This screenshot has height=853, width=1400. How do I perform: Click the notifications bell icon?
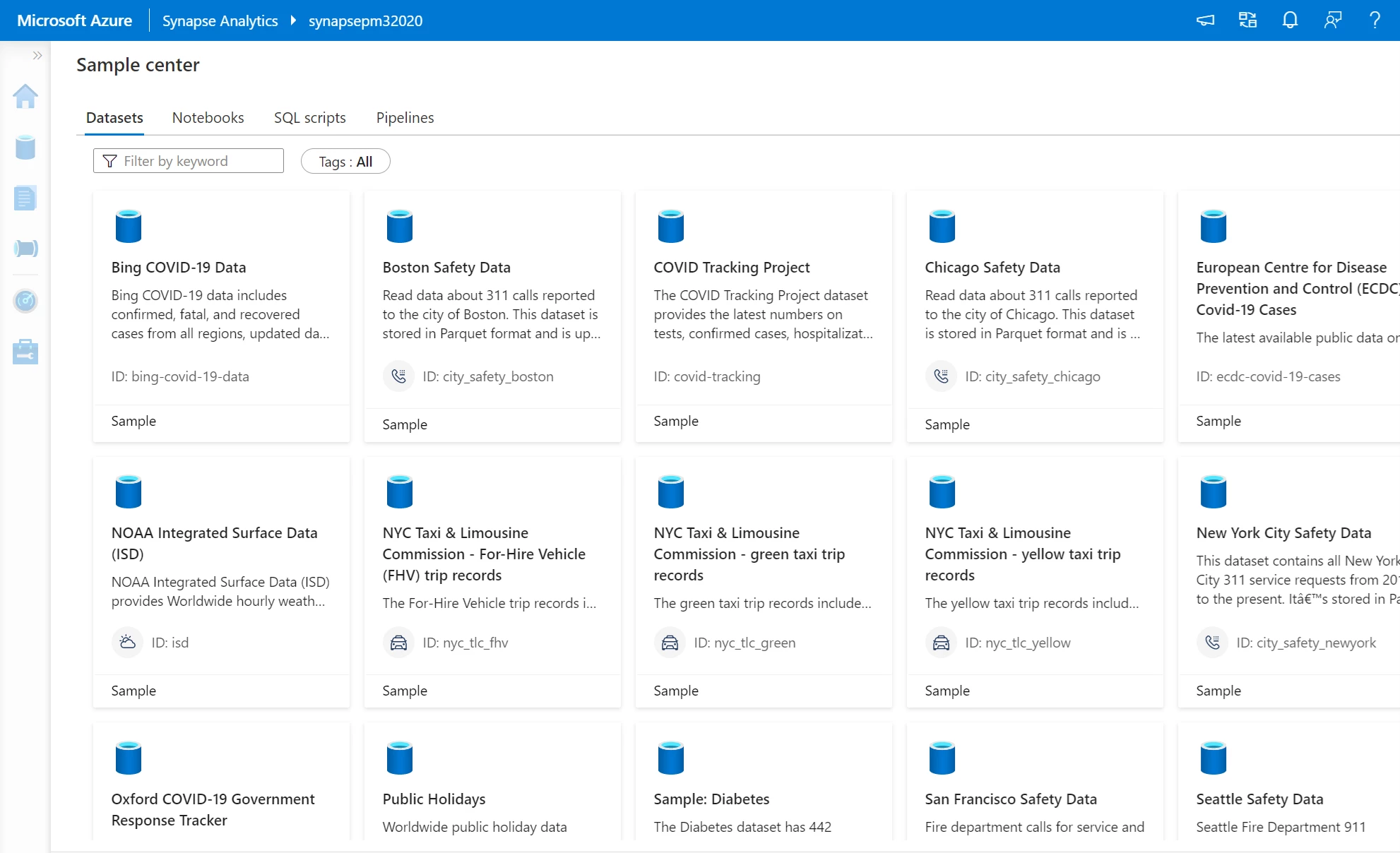click(1289, 20)
